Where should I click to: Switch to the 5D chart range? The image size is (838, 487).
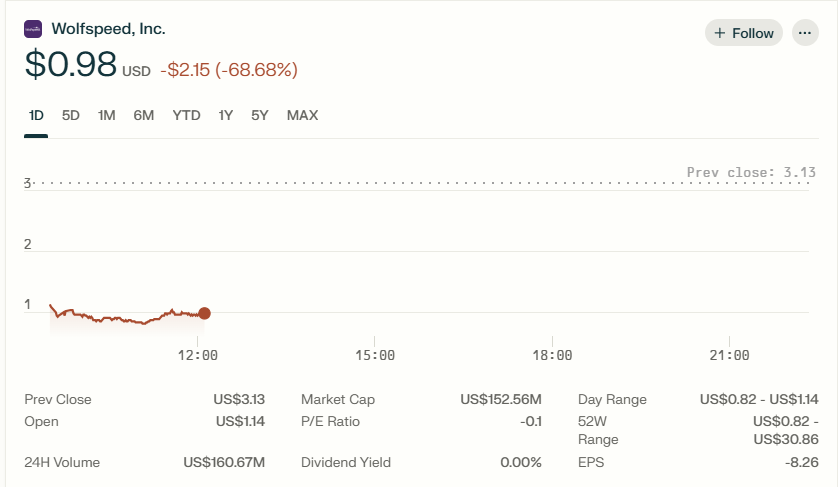pyautogui.click(x=71, y=115)
